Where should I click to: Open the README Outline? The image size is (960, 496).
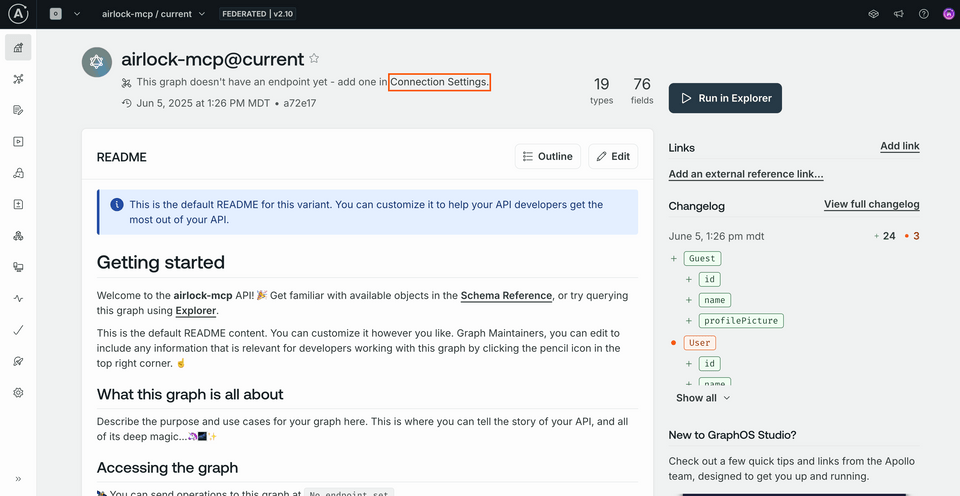pyautogui.click(x=547, y=156)
